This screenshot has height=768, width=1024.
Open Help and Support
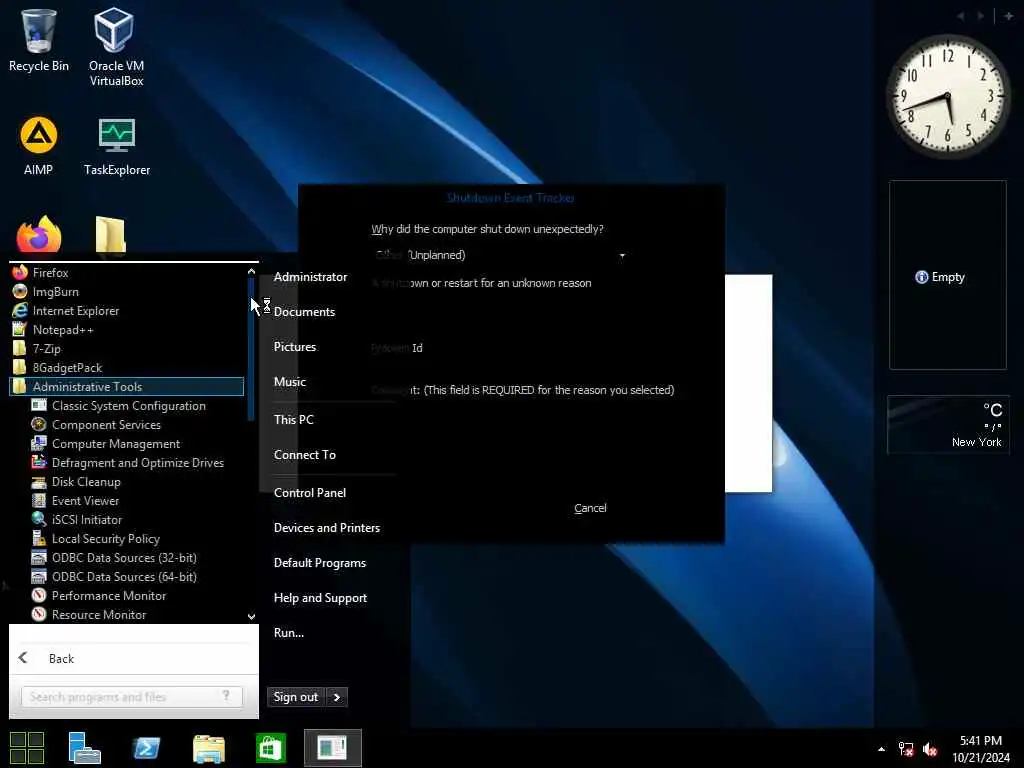[320, 598]
